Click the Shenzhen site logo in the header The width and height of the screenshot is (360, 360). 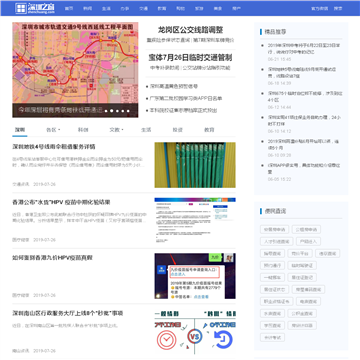click(35, 8)
